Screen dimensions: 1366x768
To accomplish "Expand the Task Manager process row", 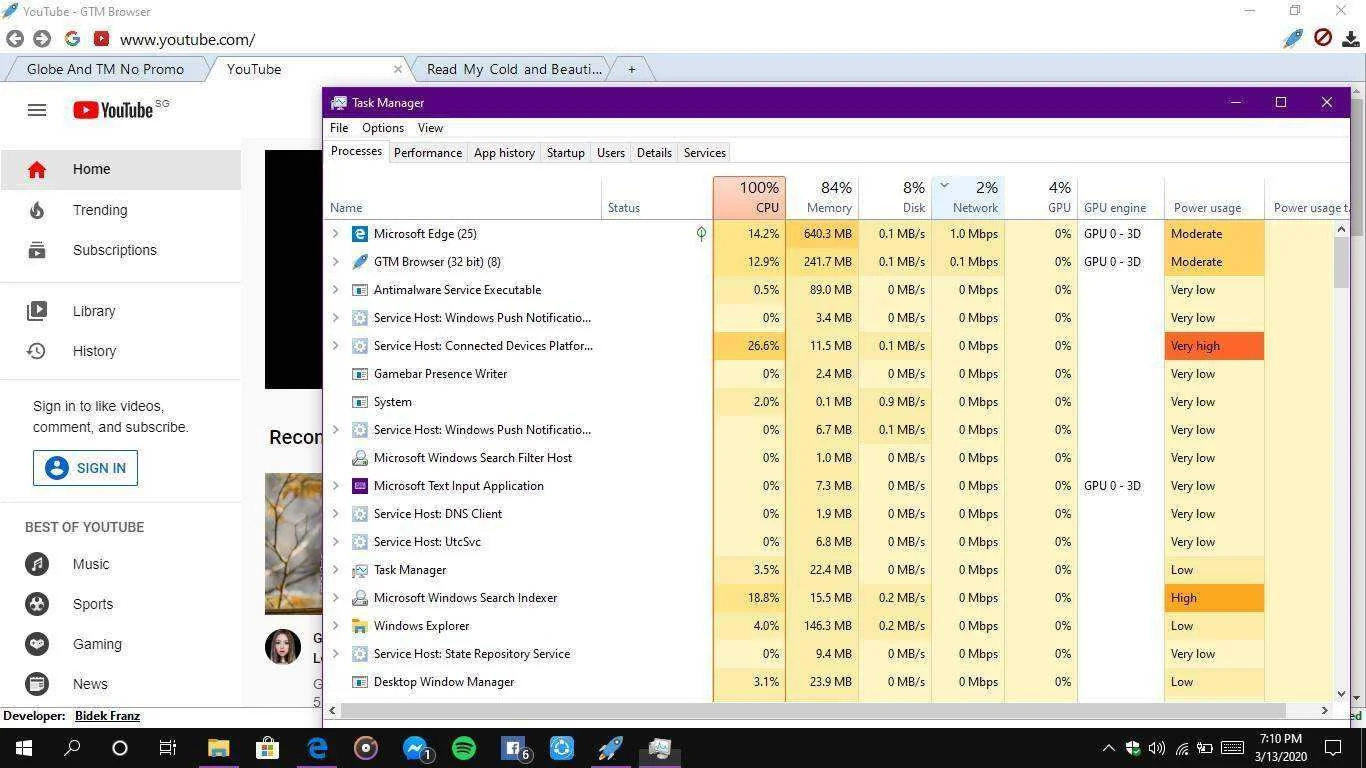I will pos(336,570).
